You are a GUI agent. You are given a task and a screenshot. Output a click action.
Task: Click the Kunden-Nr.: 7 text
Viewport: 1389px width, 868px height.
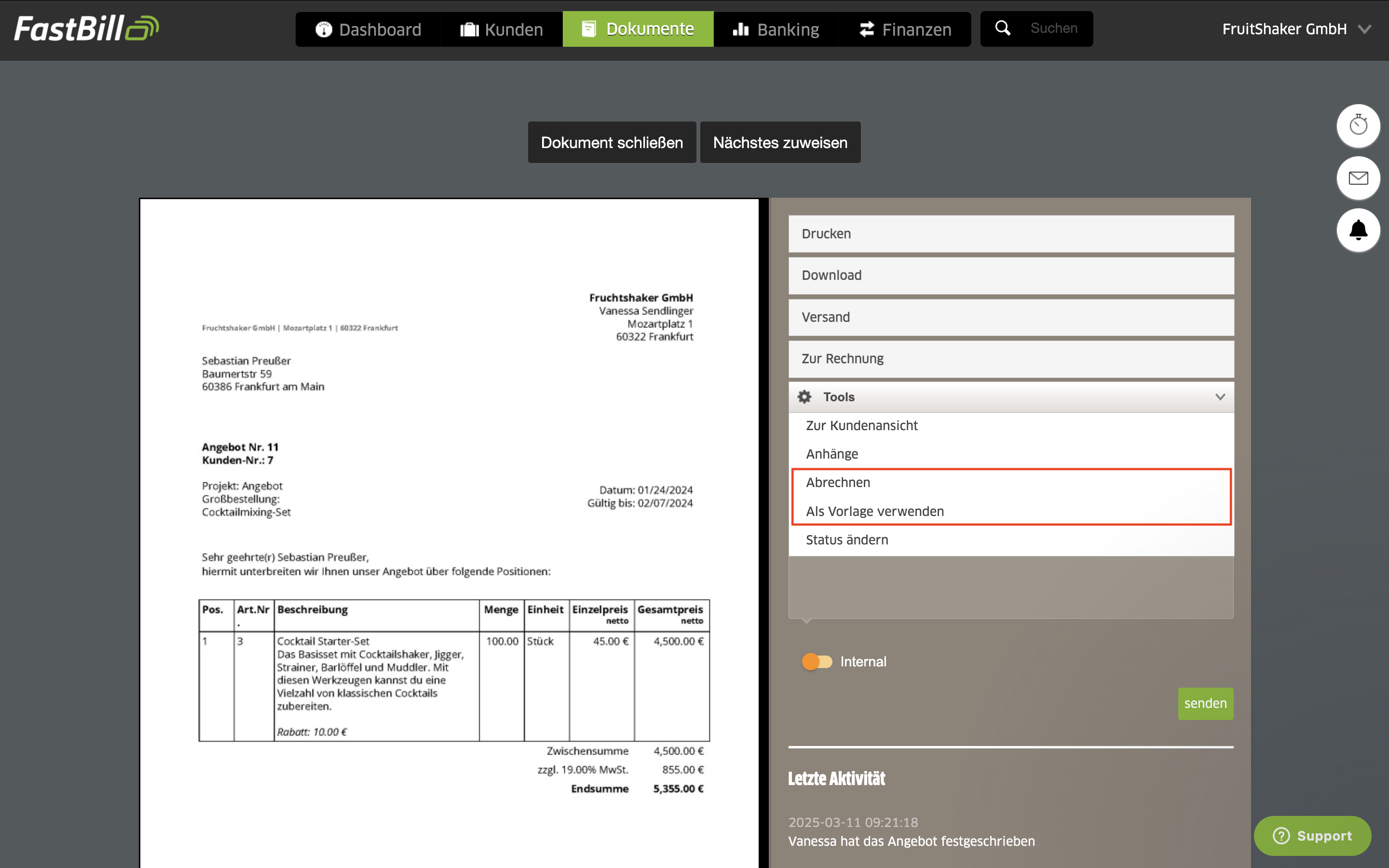(x=238, y=461)
